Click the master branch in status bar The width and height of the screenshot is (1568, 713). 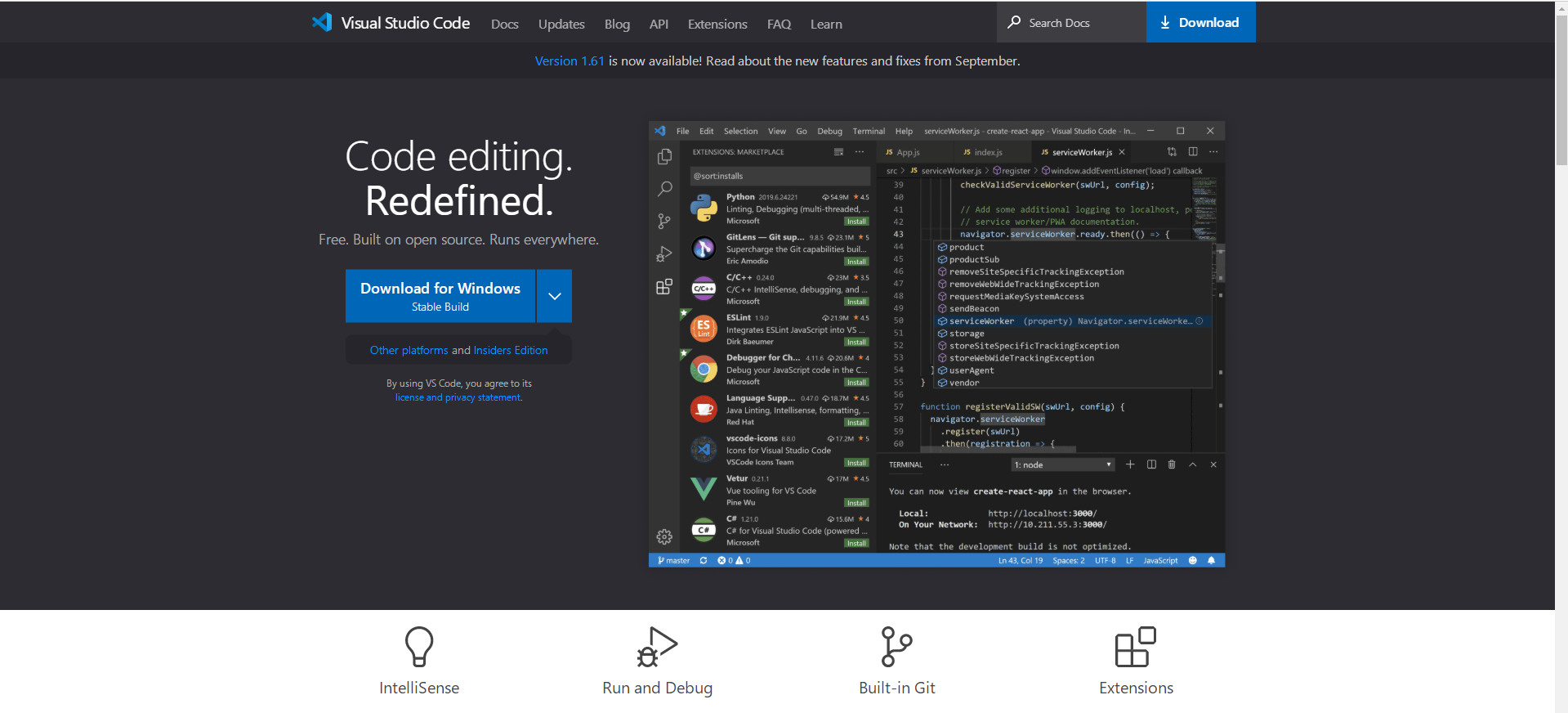click(673, 561)
